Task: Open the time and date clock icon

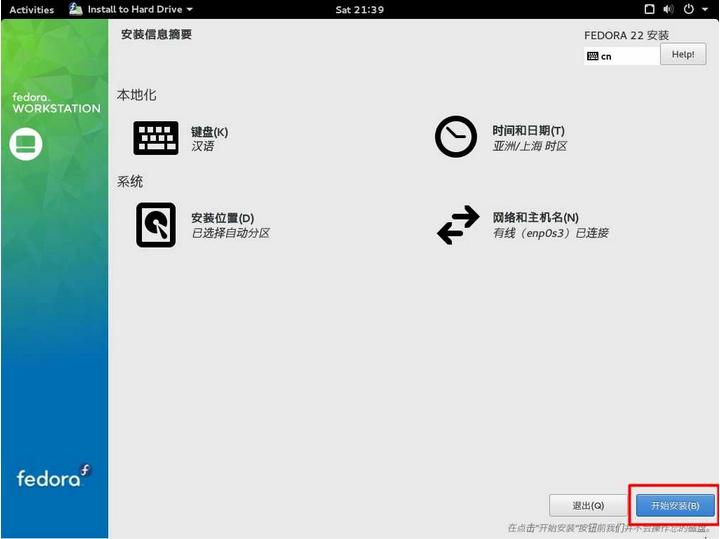Action: pos(456,136)
